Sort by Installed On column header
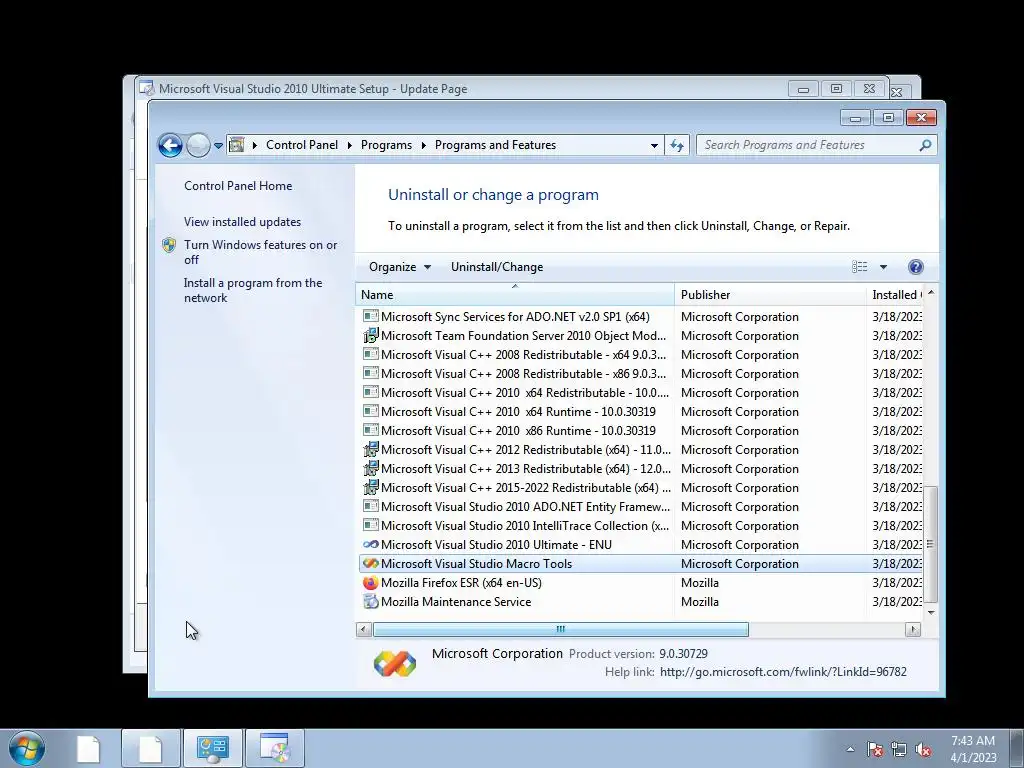The image size is (1024, 768). pyautogui.click(x=895, y=295)
